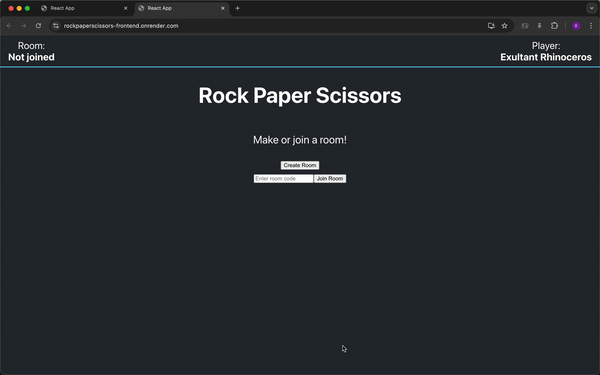Image resolution: width=600 pixels, height=375 pixels.
Task: Click the Not joined room status
Action: point(31,57)
